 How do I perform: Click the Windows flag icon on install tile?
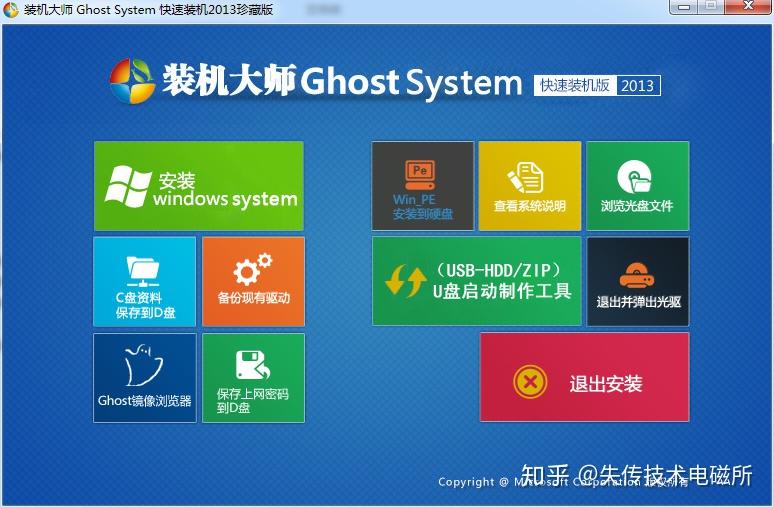127,186
